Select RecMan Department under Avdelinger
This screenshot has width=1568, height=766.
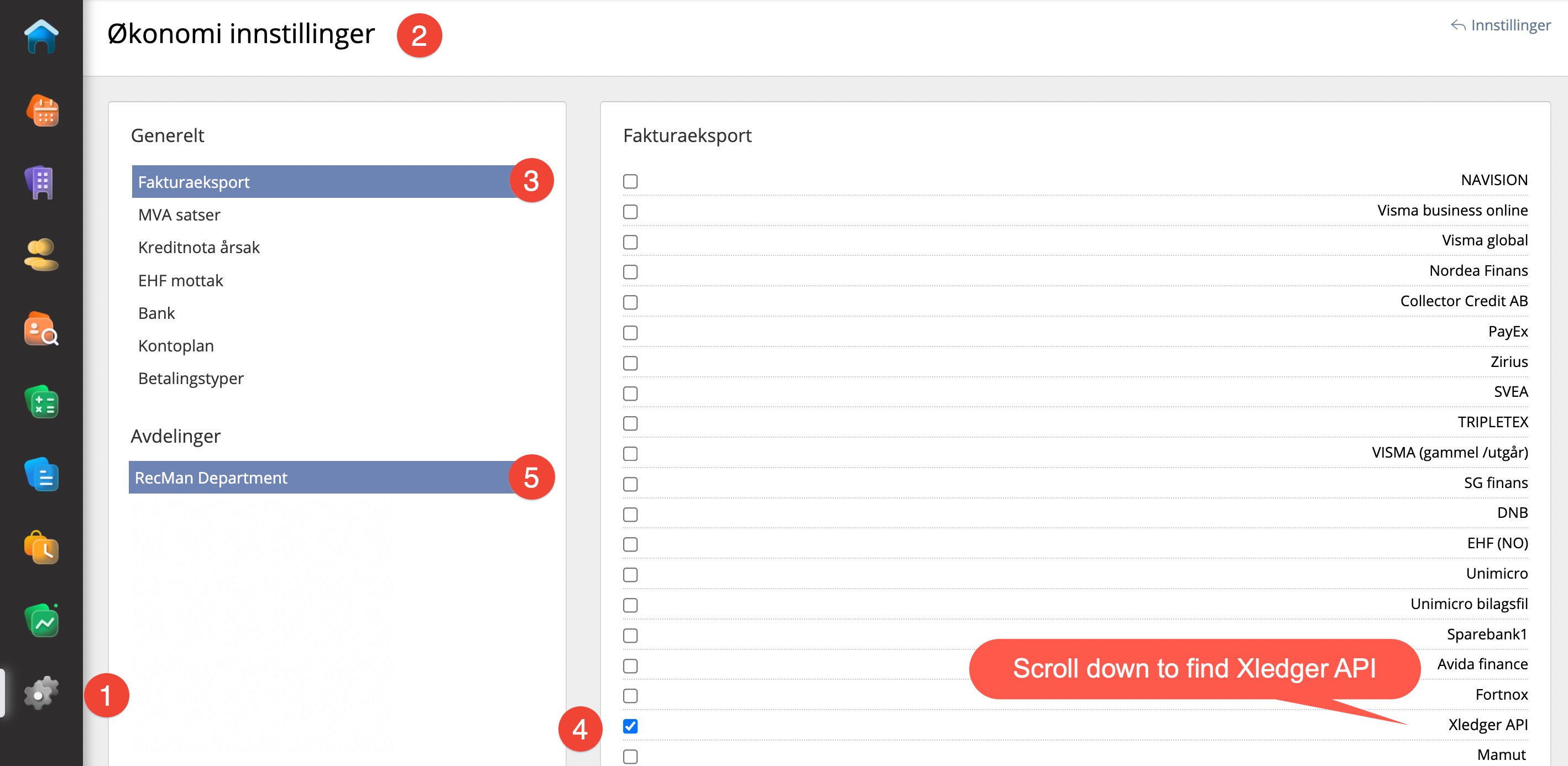point(211,478)
